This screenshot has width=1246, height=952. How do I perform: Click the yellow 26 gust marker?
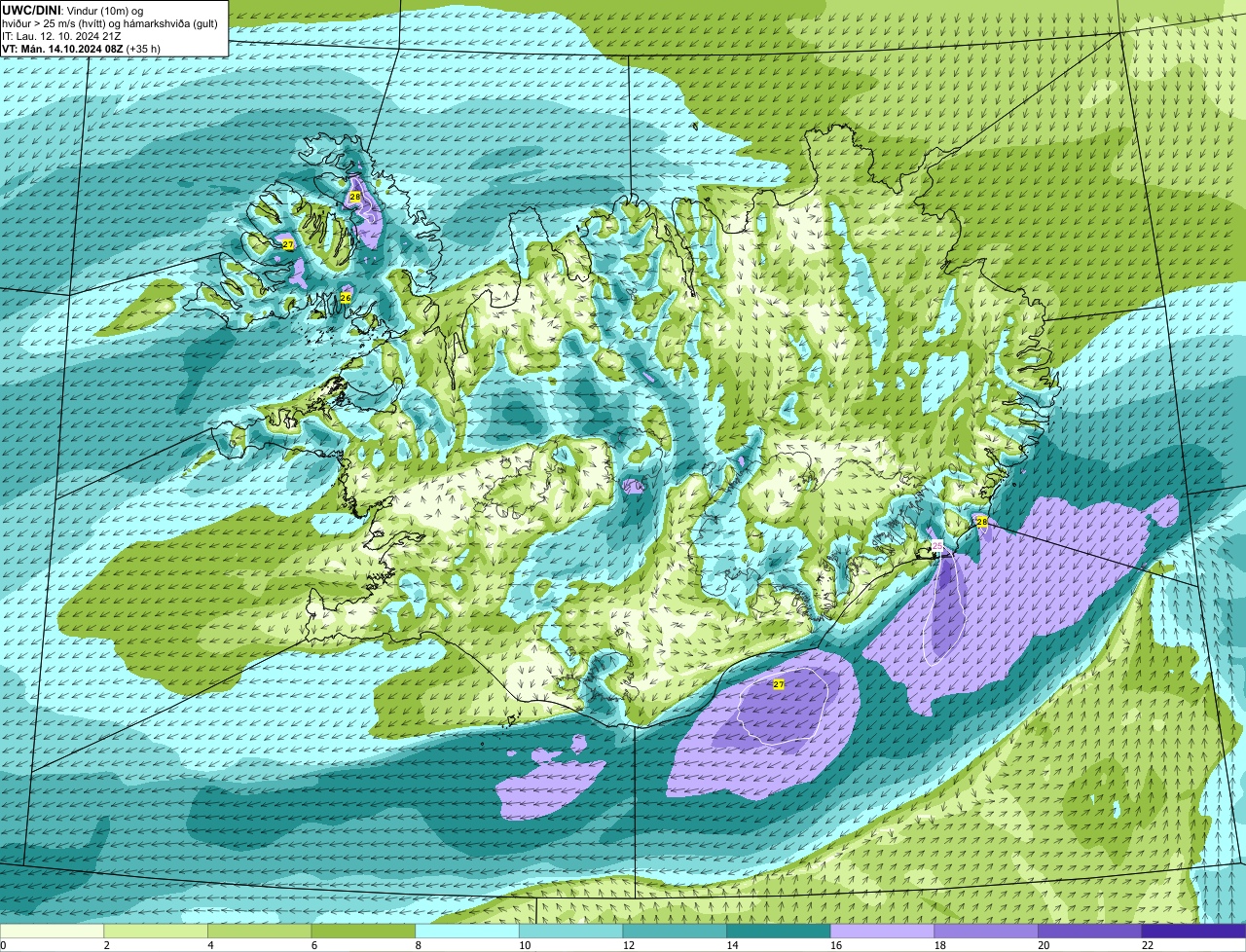coord(346,297)
